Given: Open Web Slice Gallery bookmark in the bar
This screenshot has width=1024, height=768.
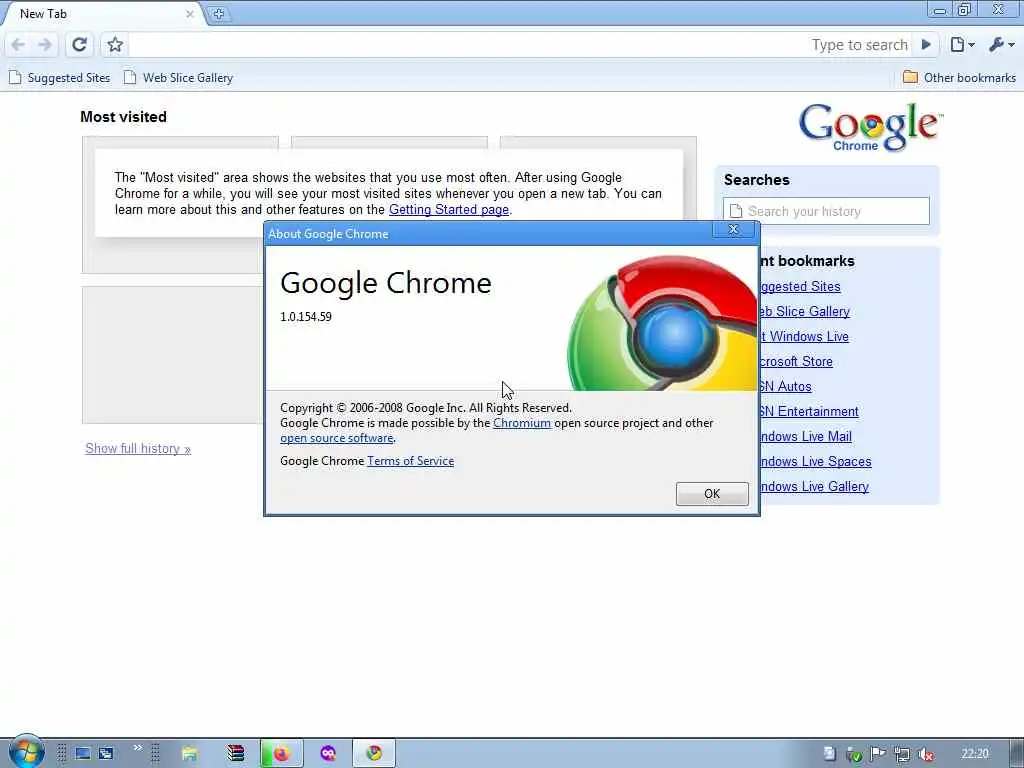Looking at the screenshot, I should click(178, 78).
